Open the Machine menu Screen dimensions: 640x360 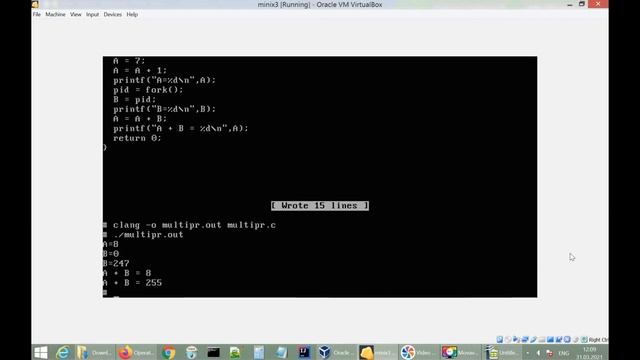click(55, 14)
